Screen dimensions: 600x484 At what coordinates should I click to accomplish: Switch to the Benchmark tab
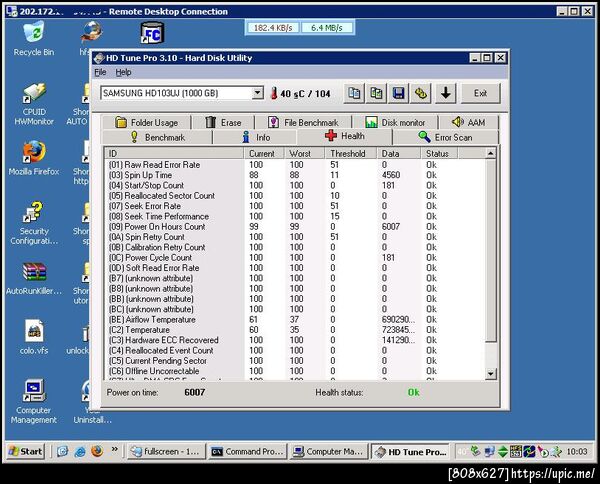[x=157, y=137]
